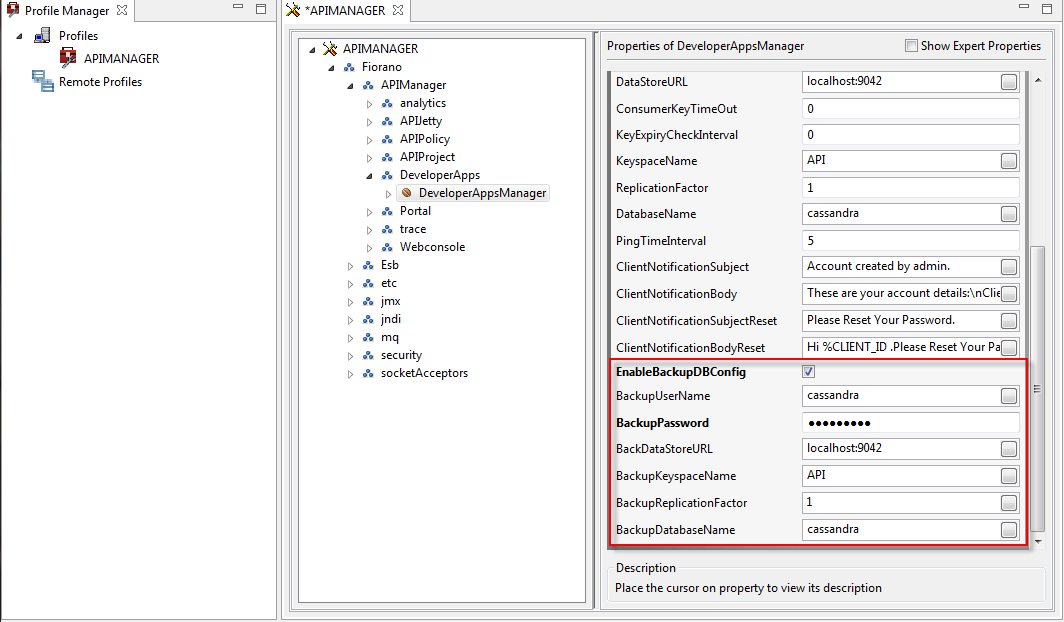Click the edit button beside BackupDatabaseName

click(x=1008, y=530)
